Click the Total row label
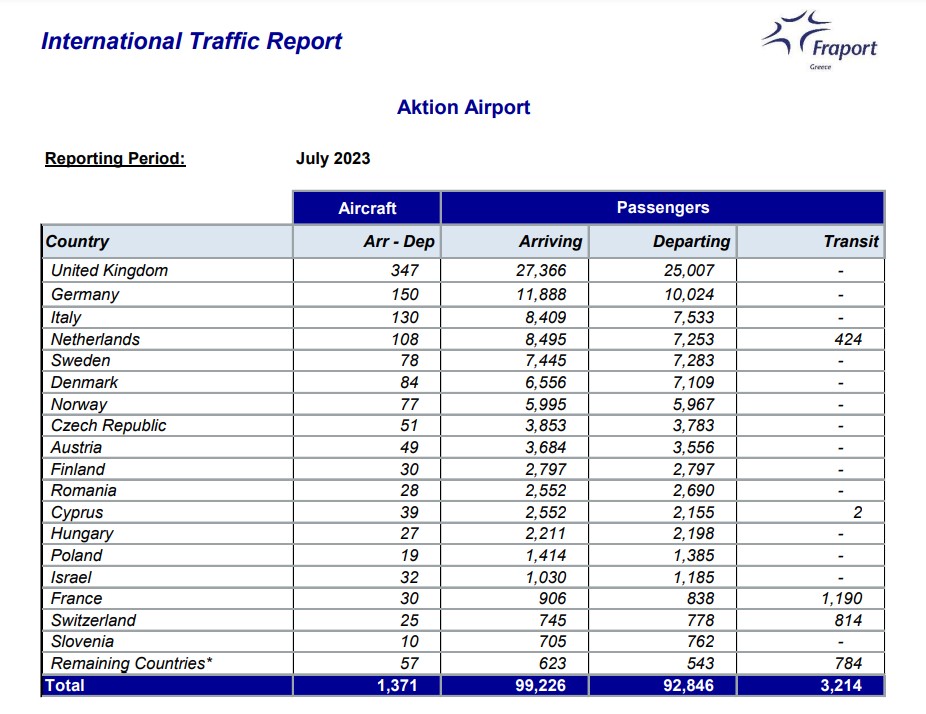The width and height of the screenshot is (926, 714). click(x=65, y=685)
